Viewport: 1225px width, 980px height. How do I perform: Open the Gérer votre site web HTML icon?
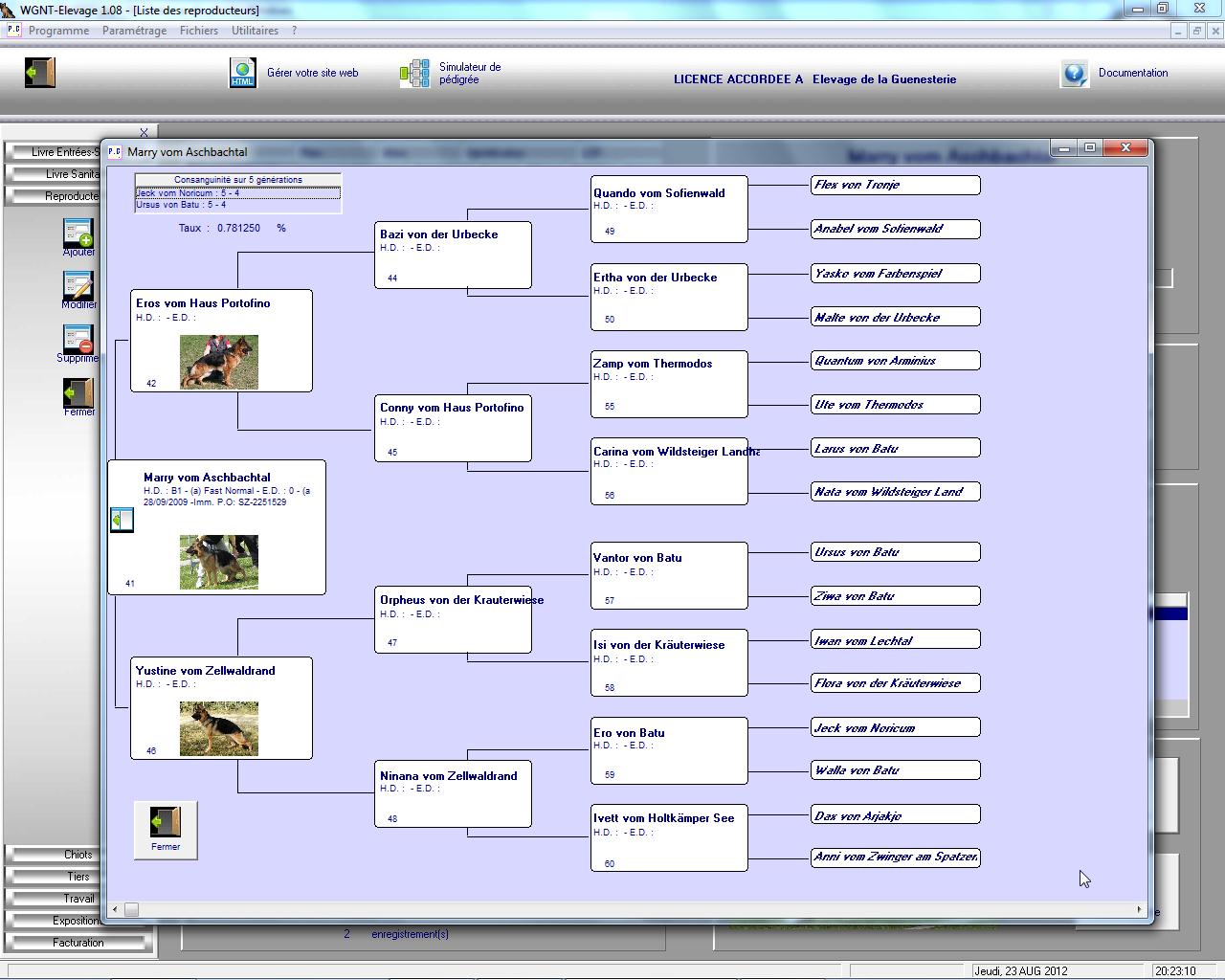click(x=243, y=73)
